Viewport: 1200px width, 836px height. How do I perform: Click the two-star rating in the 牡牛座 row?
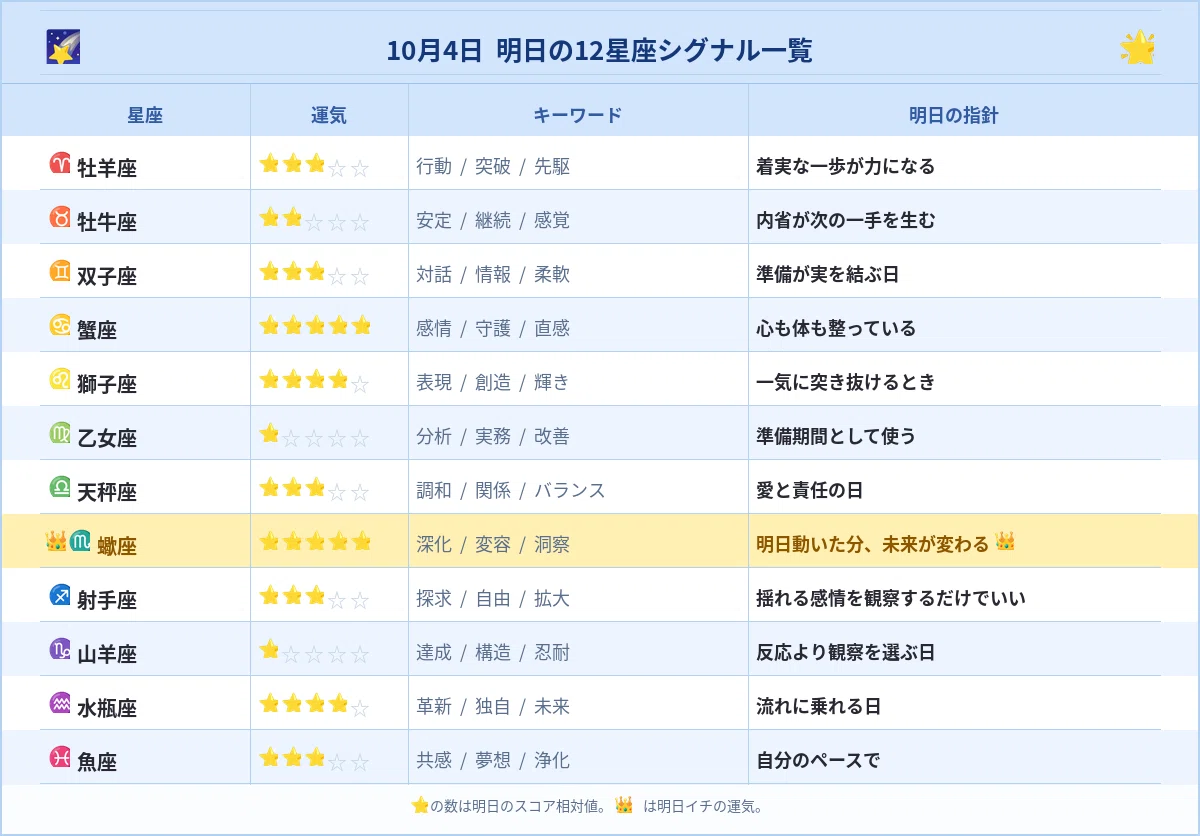(315, 218)
